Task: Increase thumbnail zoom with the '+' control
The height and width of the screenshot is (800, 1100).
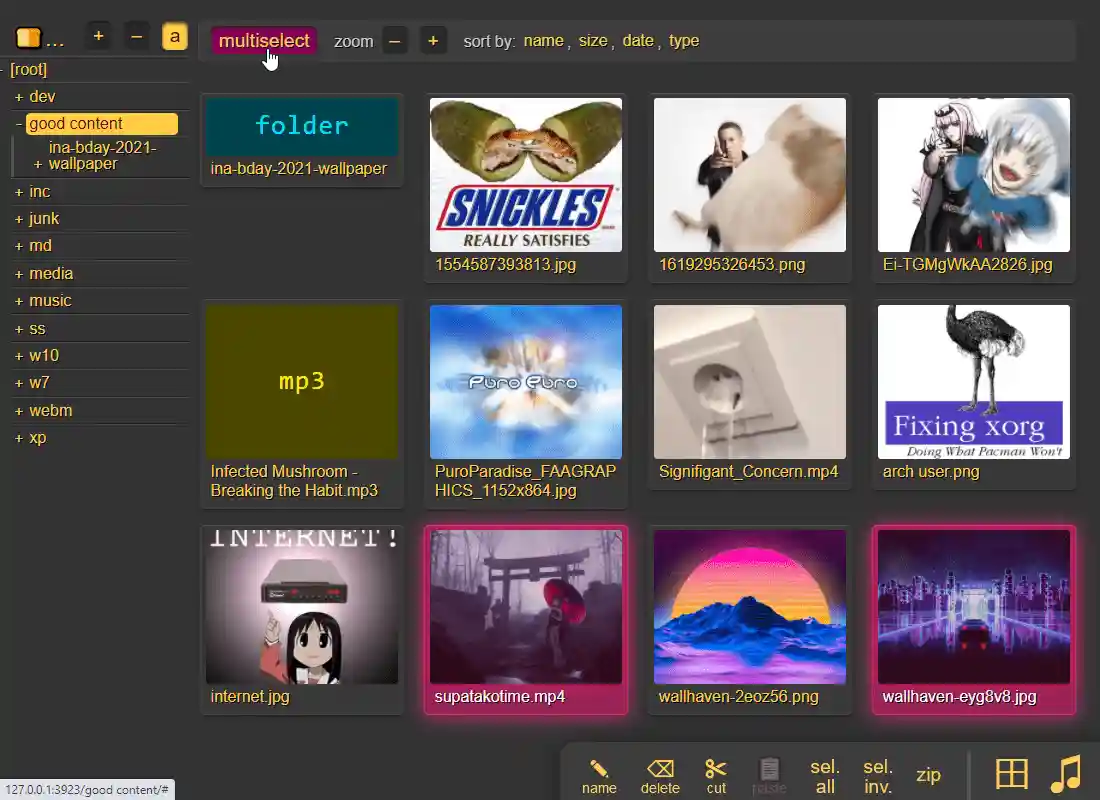Action: [431, 41]
